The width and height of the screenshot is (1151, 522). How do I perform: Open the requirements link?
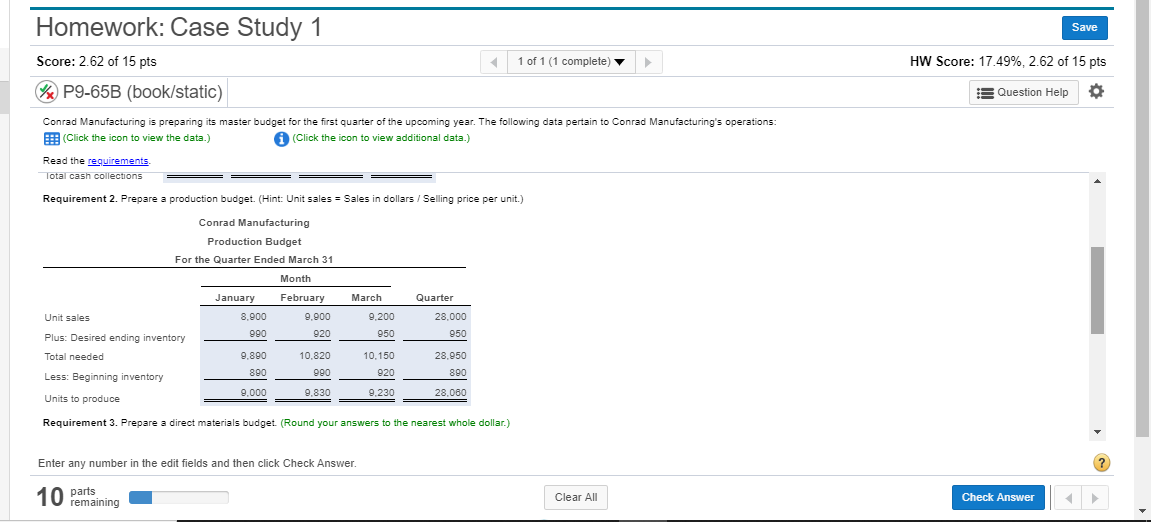[118, 160]
